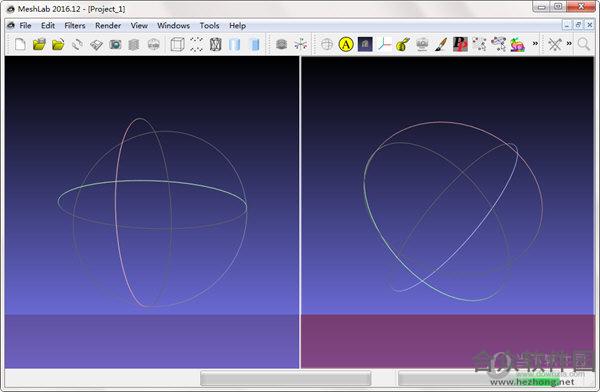The height and width of the screenshot is (392, 600).
Task: Open the File menu
Action: point(25,26)
